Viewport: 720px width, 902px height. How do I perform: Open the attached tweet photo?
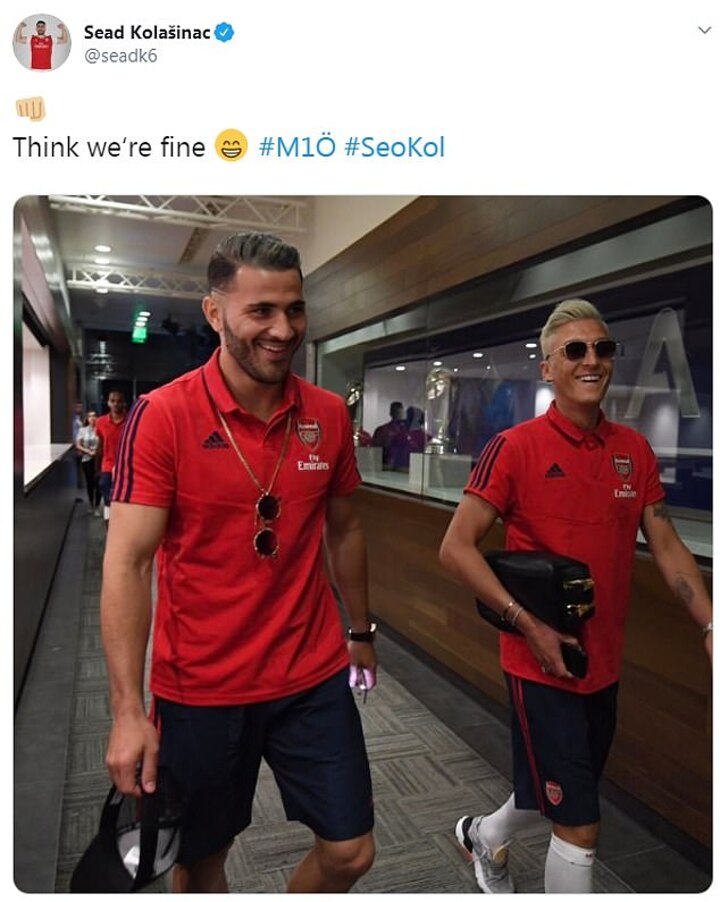click(363, 544)
